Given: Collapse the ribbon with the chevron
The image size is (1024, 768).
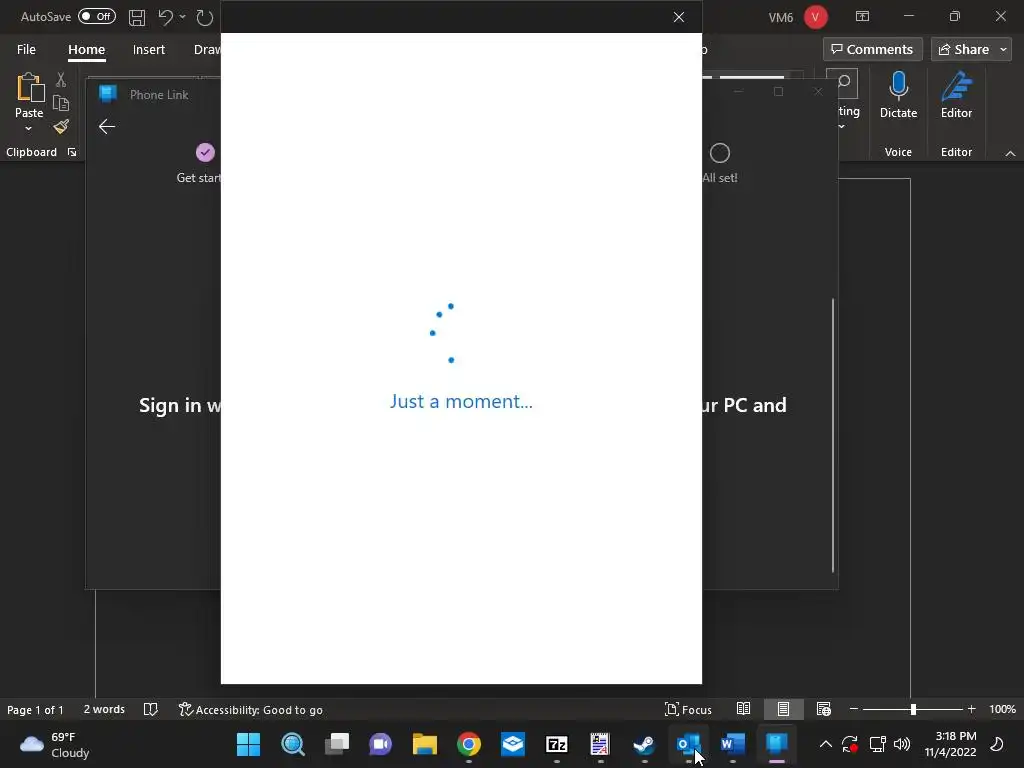Looking at the screenshot, I should 1010,153.
